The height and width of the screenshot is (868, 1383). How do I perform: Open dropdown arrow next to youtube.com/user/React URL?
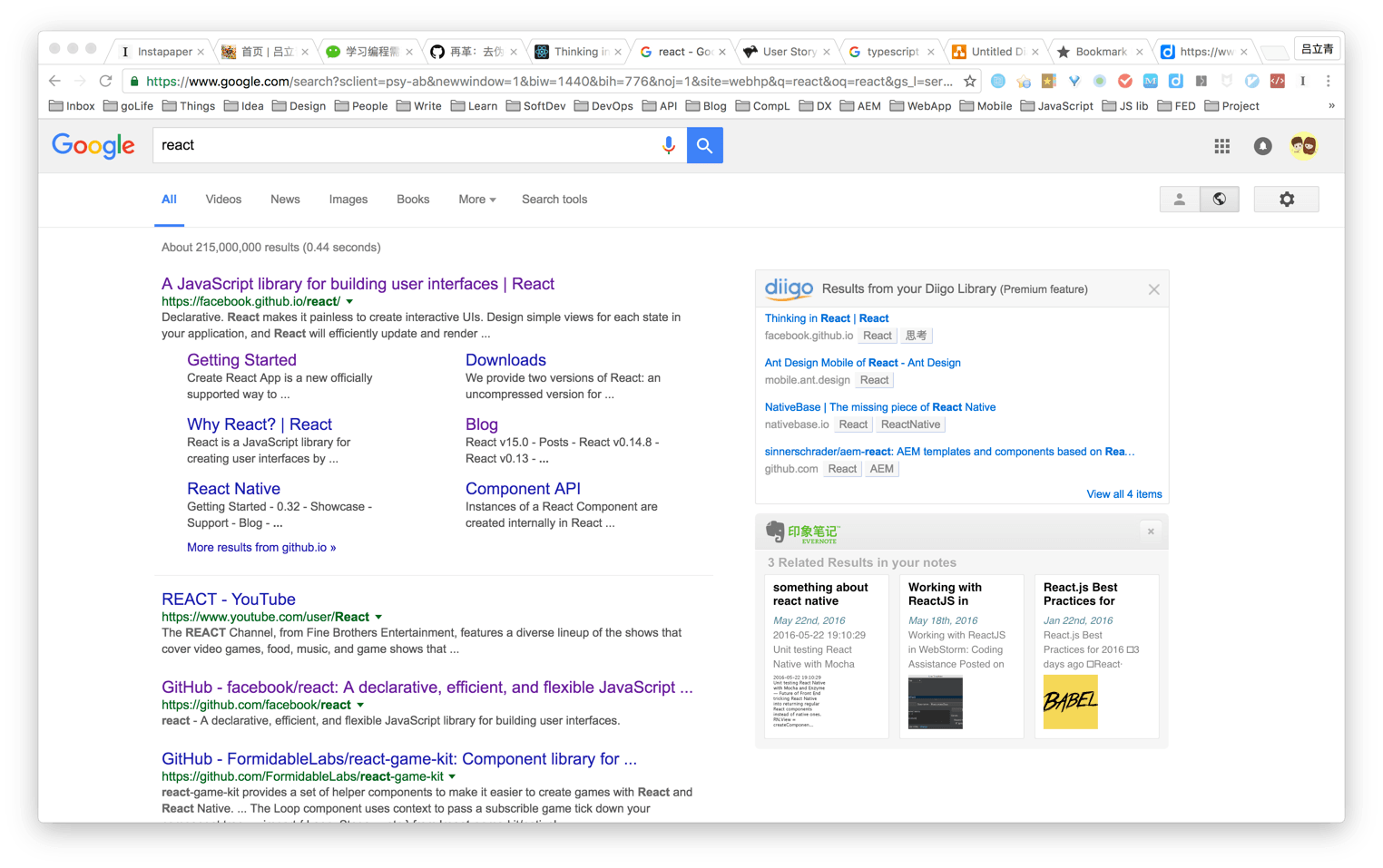point(378,617)
